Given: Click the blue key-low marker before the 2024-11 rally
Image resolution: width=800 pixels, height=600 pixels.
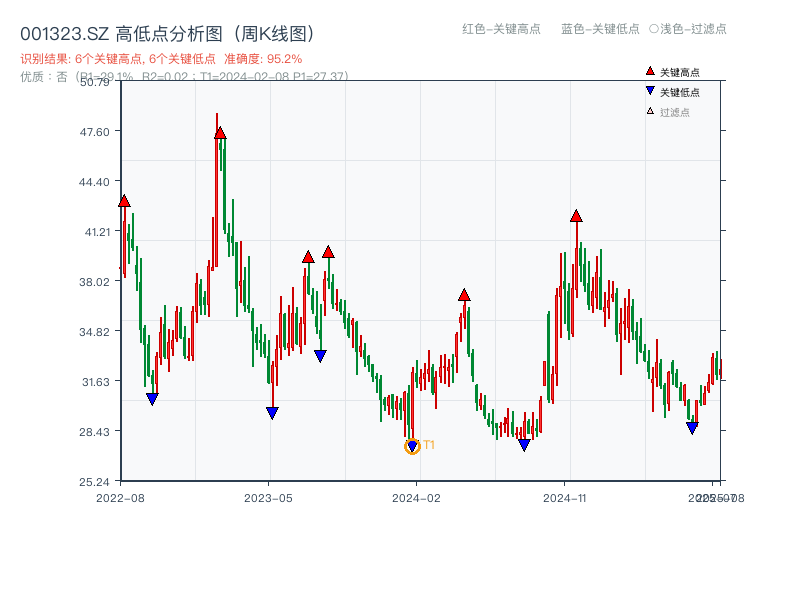Looking at the screenshot, I should [x=524, y=444].
